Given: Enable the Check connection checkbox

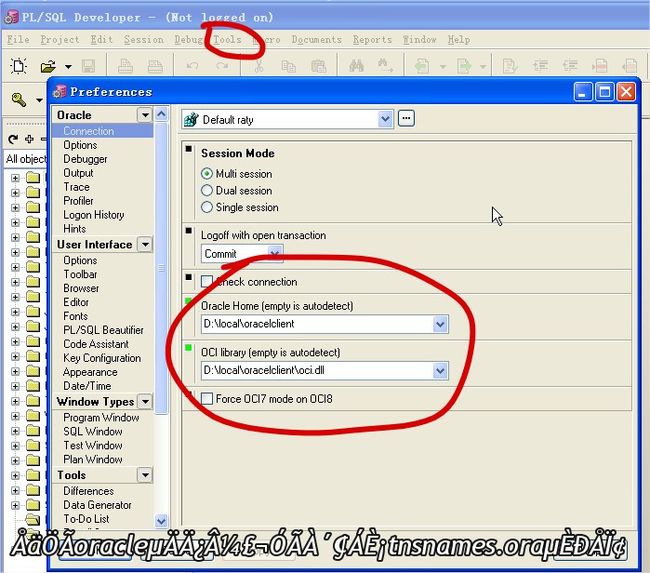Looking at the screenshot, I should pos(207,282).
